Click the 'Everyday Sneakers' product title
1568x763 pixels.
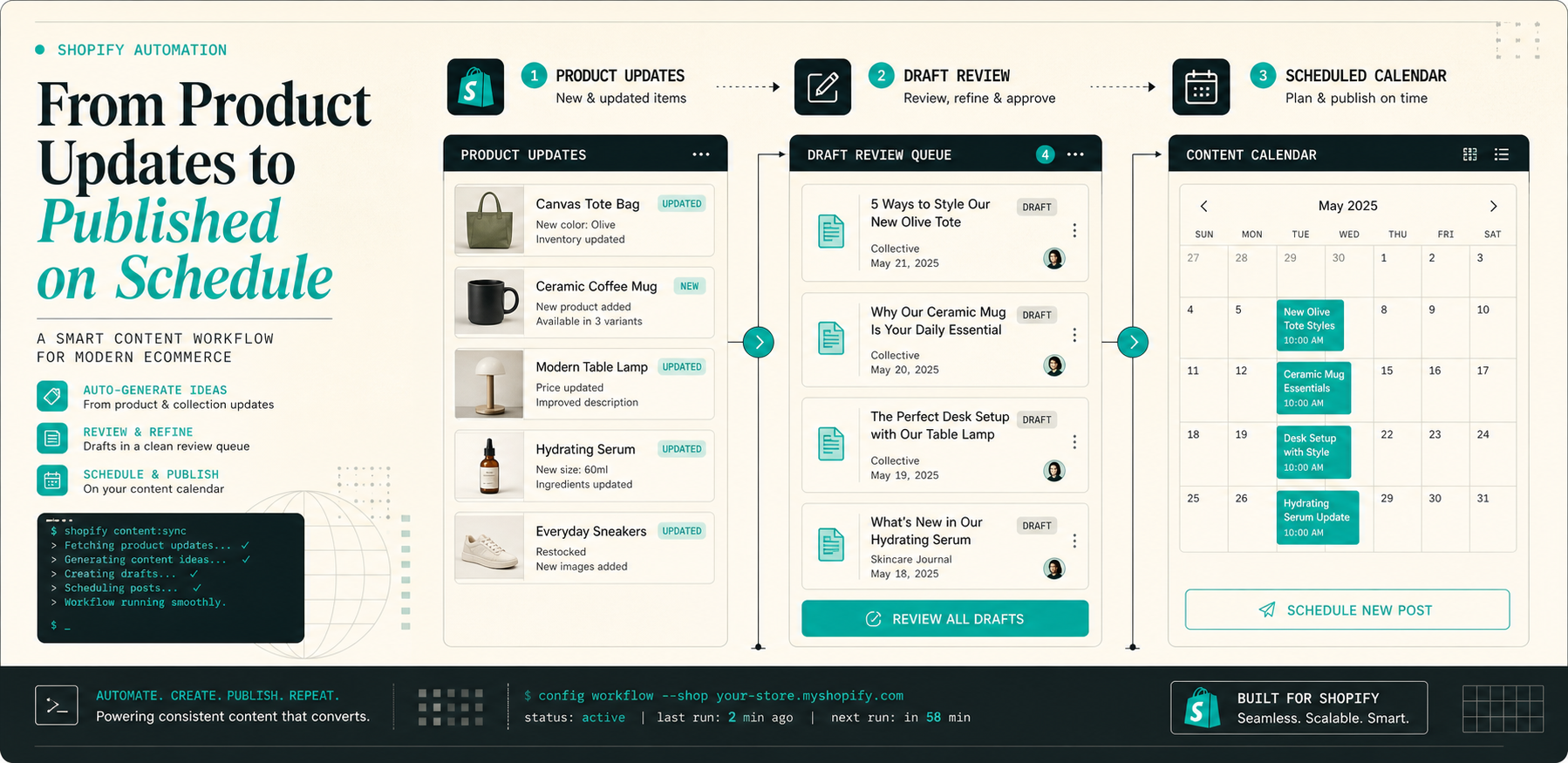(x=591, y=531)
